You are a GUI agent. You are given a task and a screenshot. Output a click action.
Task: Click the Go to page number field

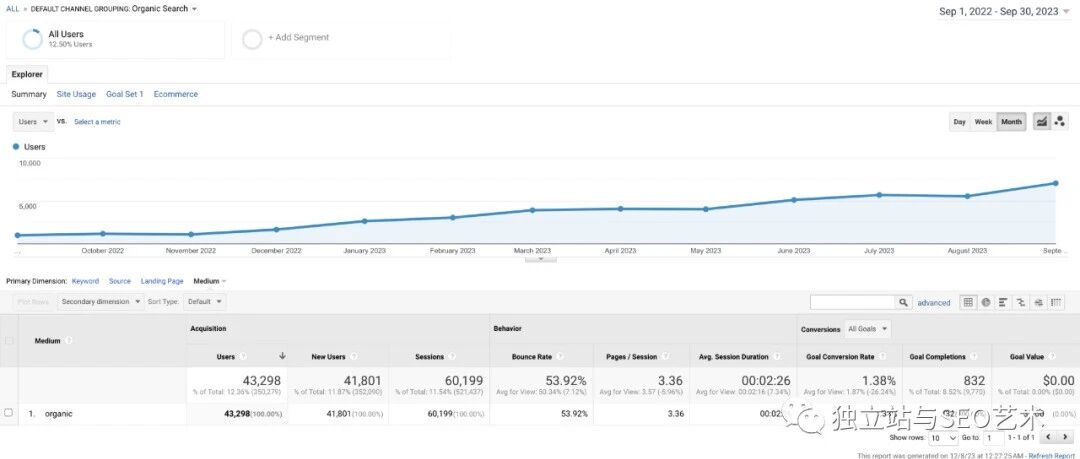[993, 438]
